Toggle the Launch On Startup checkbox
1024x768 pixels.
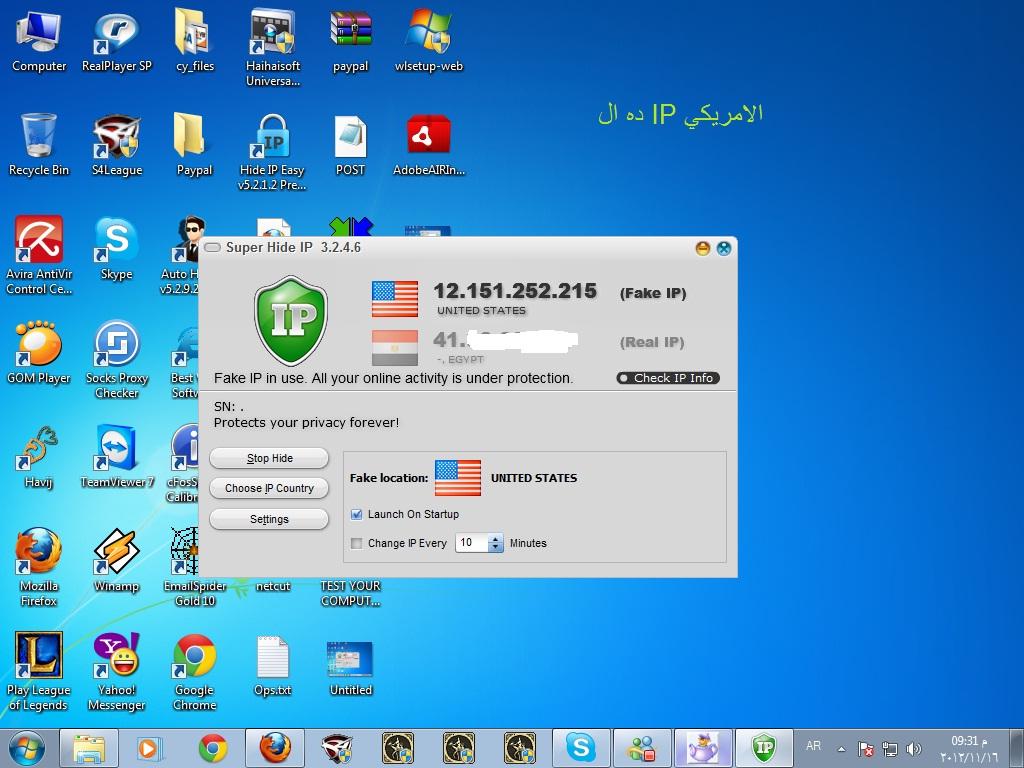coord(357,515)
